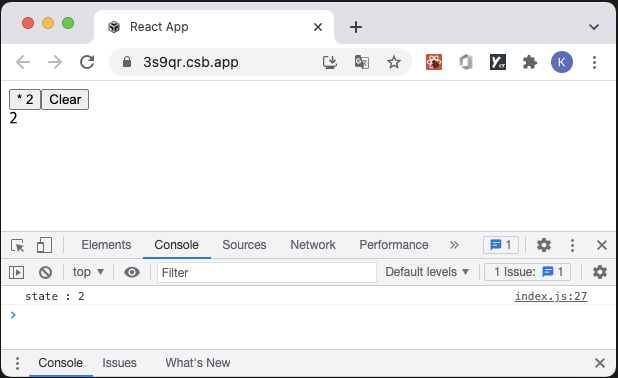Image resolution: width=618 pixels, height=378 pixels.
Task: Click the issues counter badge in DevTools toolbar
Action: tap(501, 245)
